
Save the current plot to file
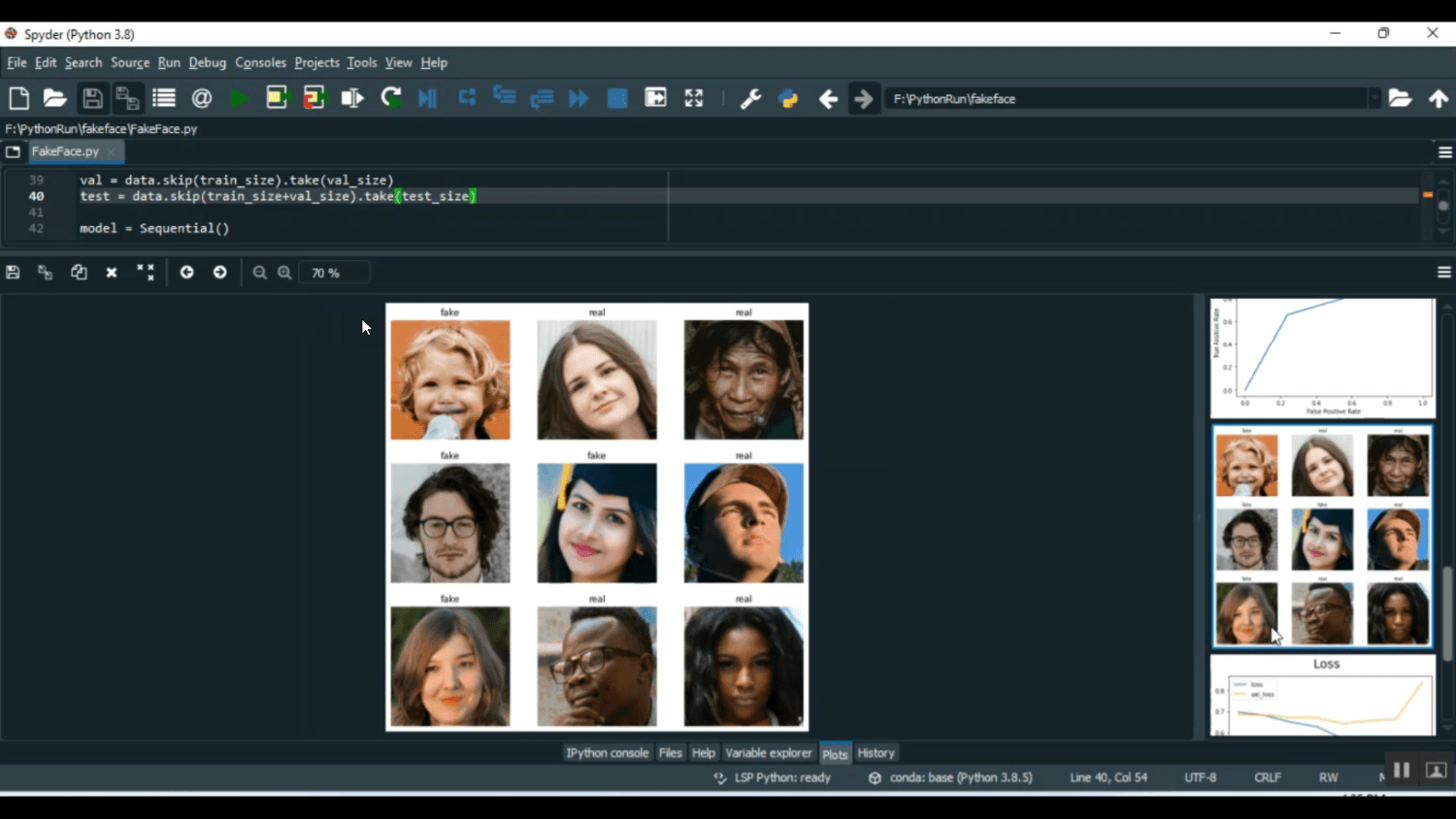pyautogui.click(x=13, y=273)
